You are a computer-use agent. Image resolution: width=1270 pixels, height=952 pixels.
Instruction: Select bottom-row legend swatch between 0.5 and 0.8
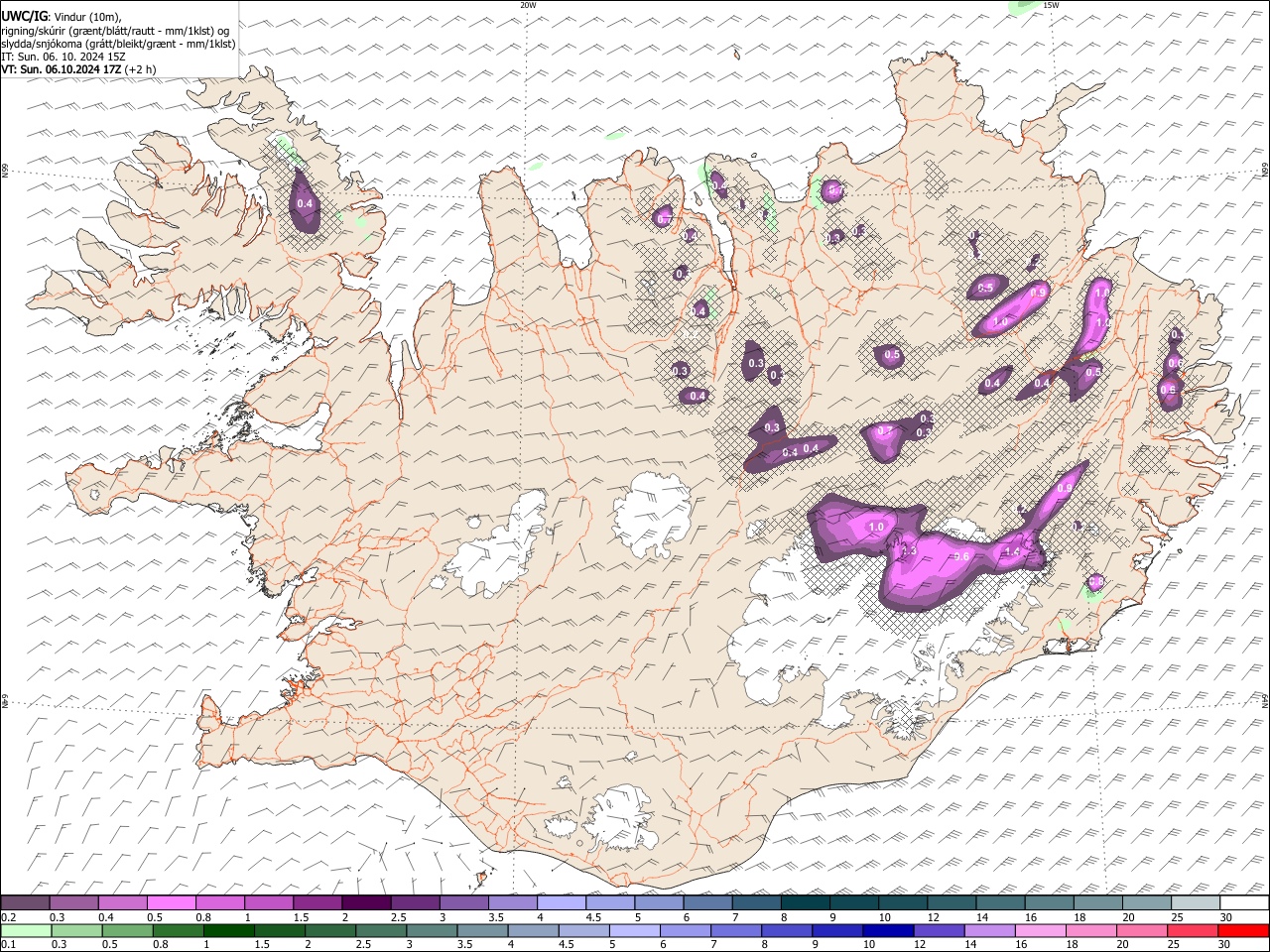tap(127, 931)
